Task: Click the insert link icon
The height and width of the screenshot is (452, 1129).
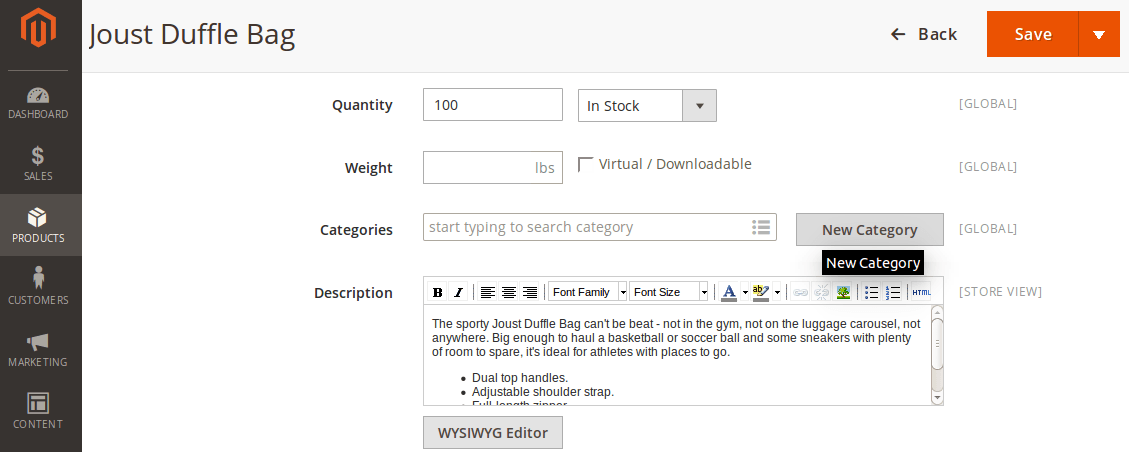Action: coord(801,292)
